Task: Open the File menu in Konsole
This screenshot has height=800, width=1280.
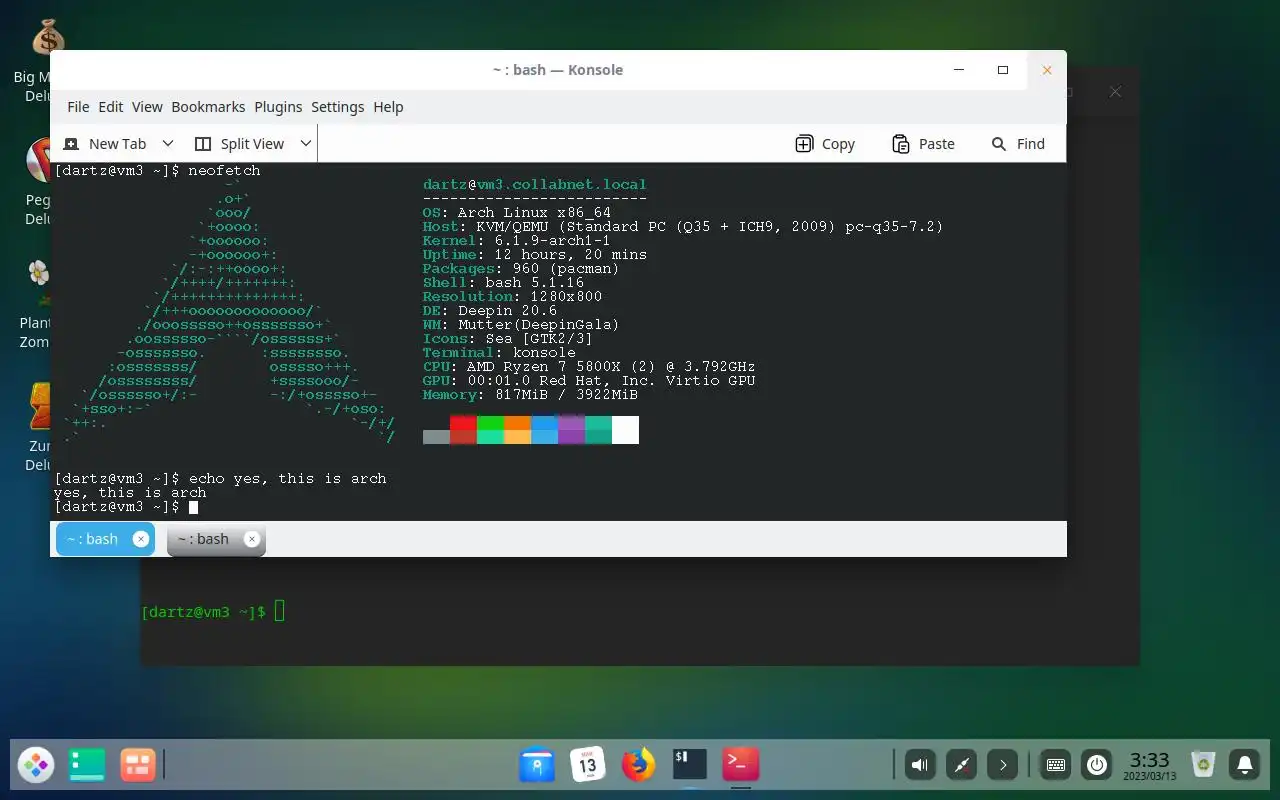Action: 78,107
